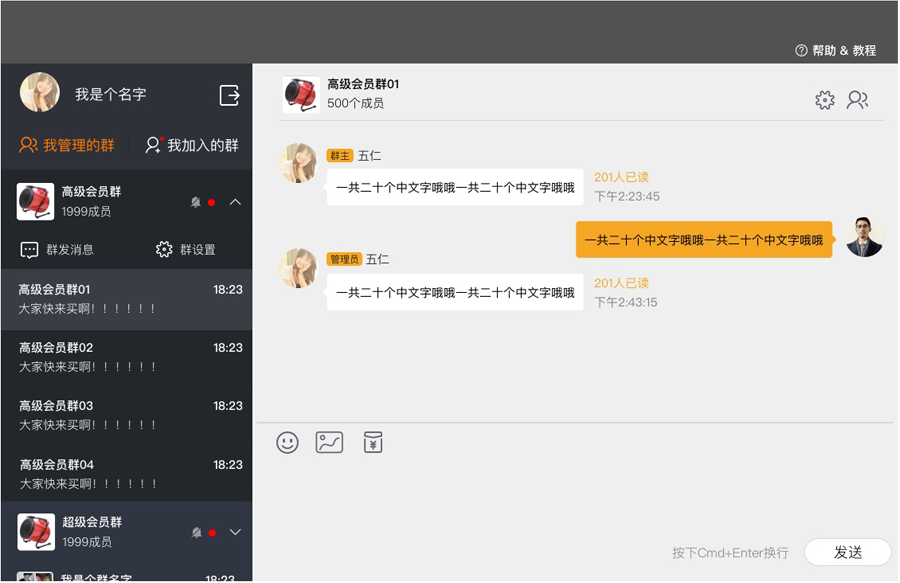Click the red unread dot on 高级会员群
Image resolution: width=900 pixels, height=583 pixels.
click(x=212, y=203)
